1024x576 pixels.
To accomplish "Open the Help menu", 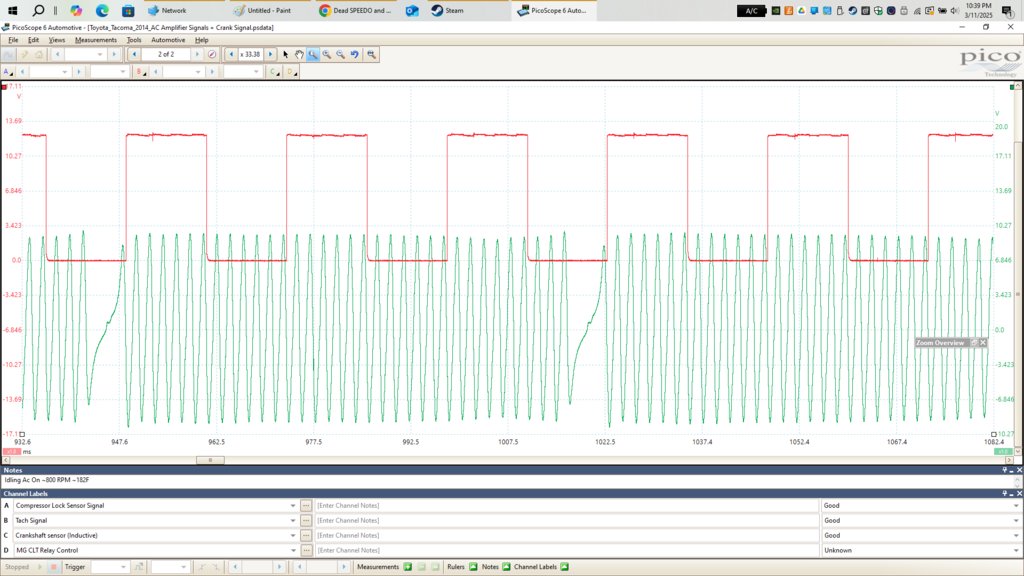I will pyautogui.click(x=202, y=40).
